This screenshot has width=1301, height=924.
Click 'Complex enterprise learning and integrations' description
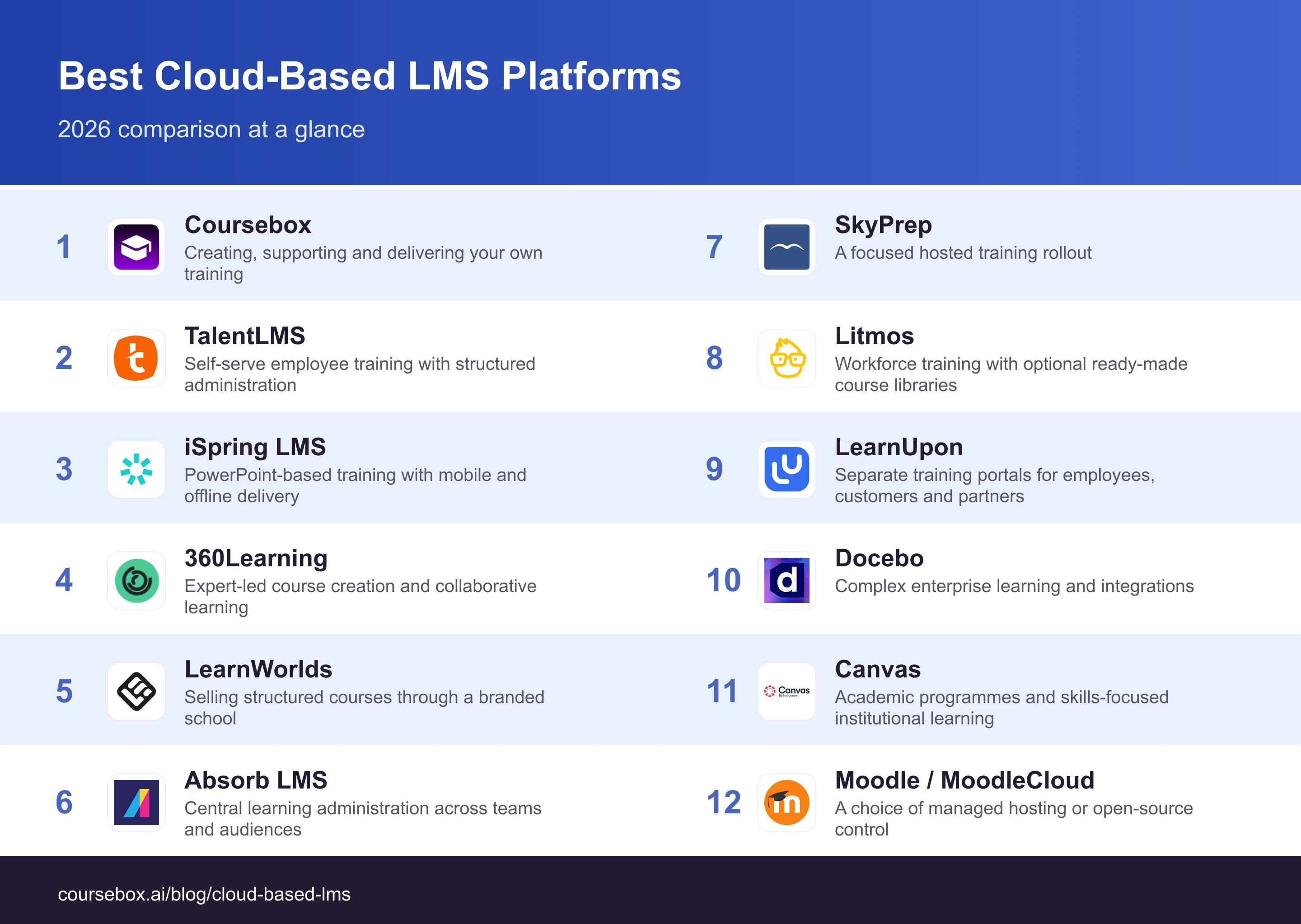pos(1014,586)
